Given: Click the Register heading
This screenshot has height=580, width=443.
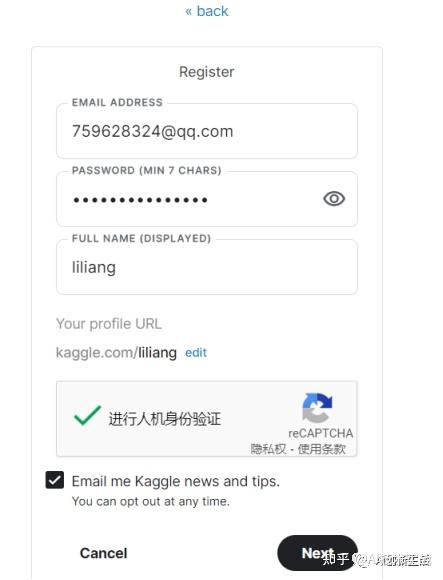Looking at the screenshot, I should coord(207,72).
